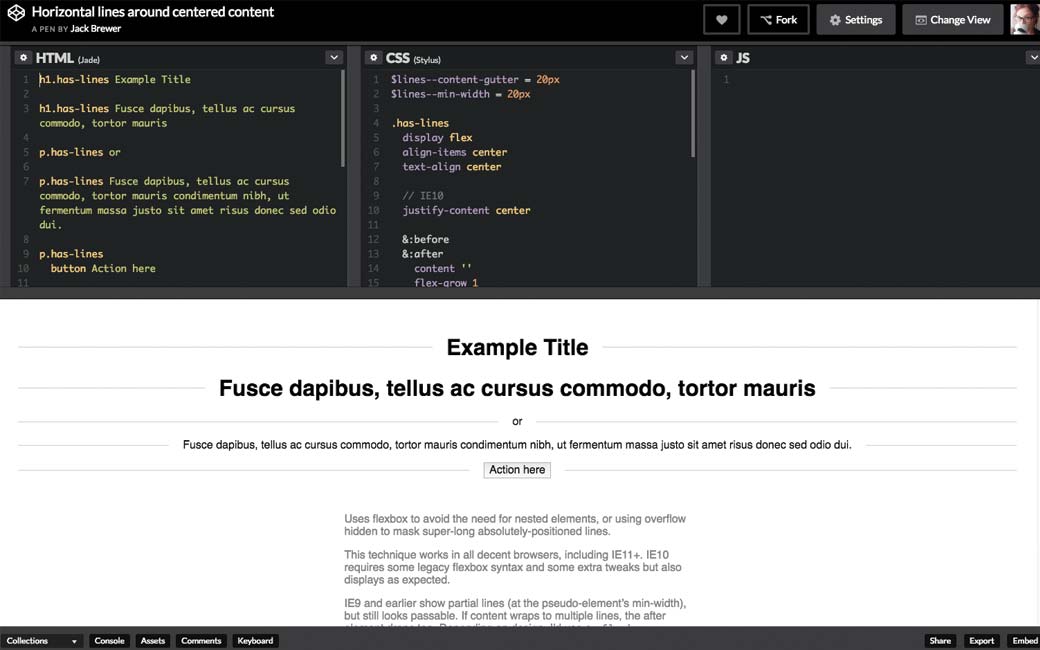Click the user avatar in top right
This screenshot has height=650, width=1040.
coord(1025,20)
